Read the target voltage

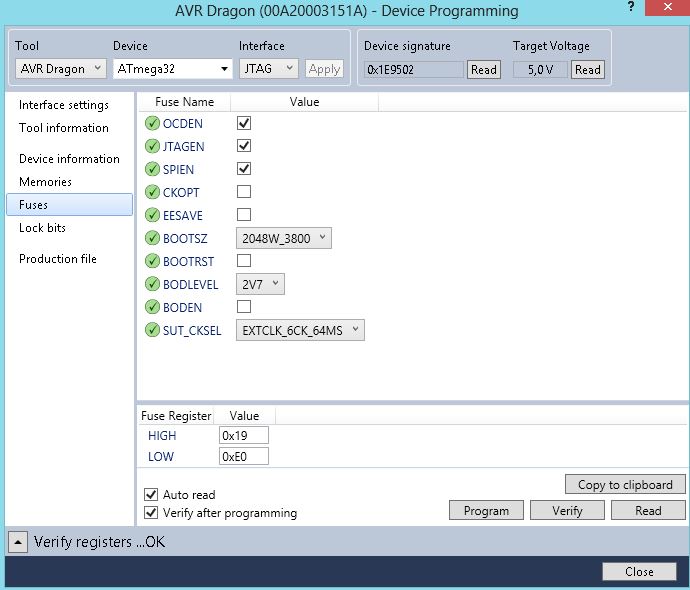tap(587, 70)
